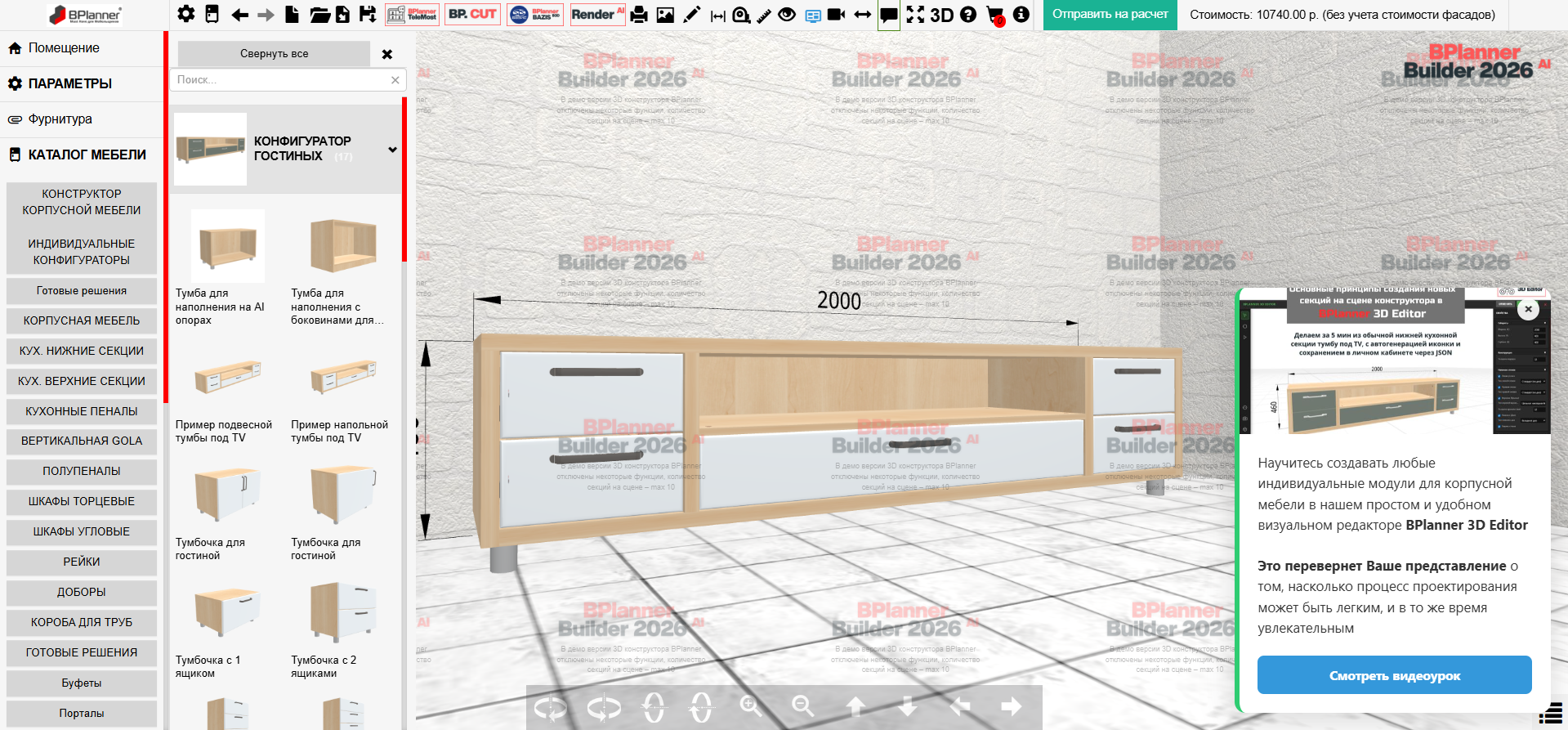Open the ВЕРТИКАЛЬНАЯ GOLA category

[82, 441]
